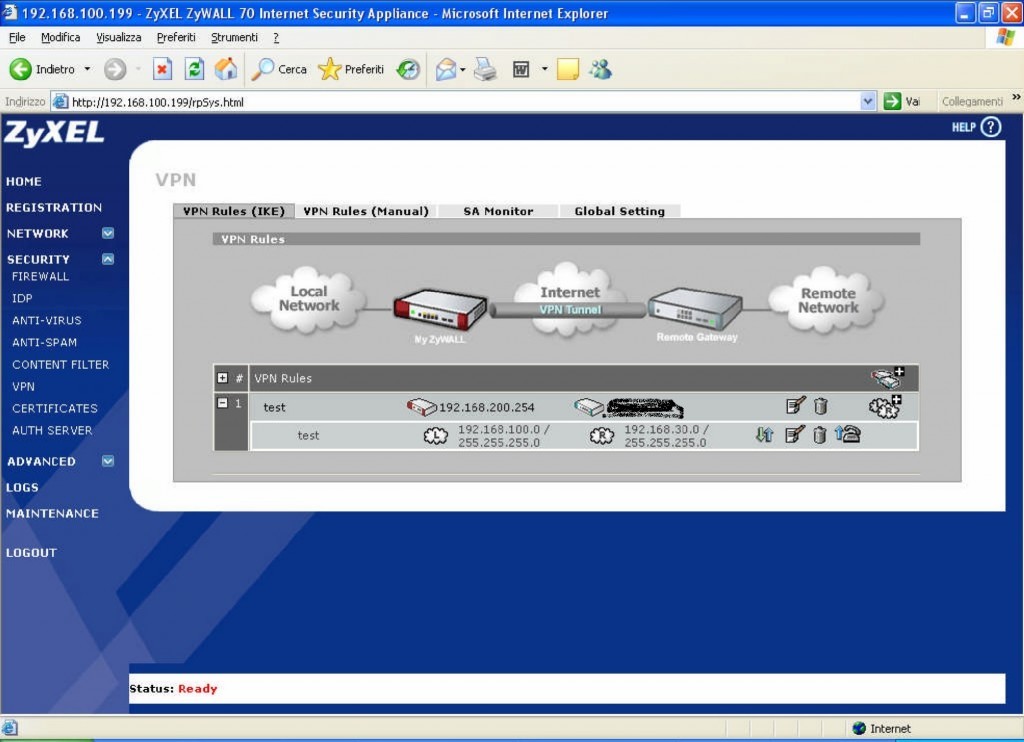This screenshot has height=742, width=1024.
Task: Click the Messenger people toolbar icon
Action: [x=600, y=69]
